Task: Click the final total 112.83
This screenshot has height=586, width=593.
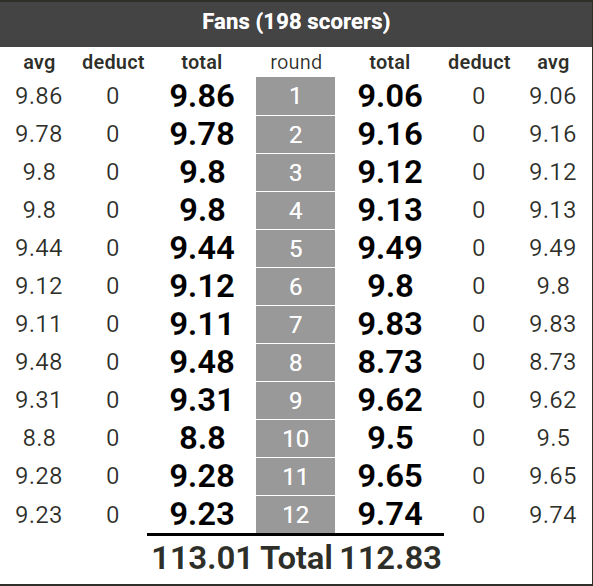Action: [x=391, y=558]
